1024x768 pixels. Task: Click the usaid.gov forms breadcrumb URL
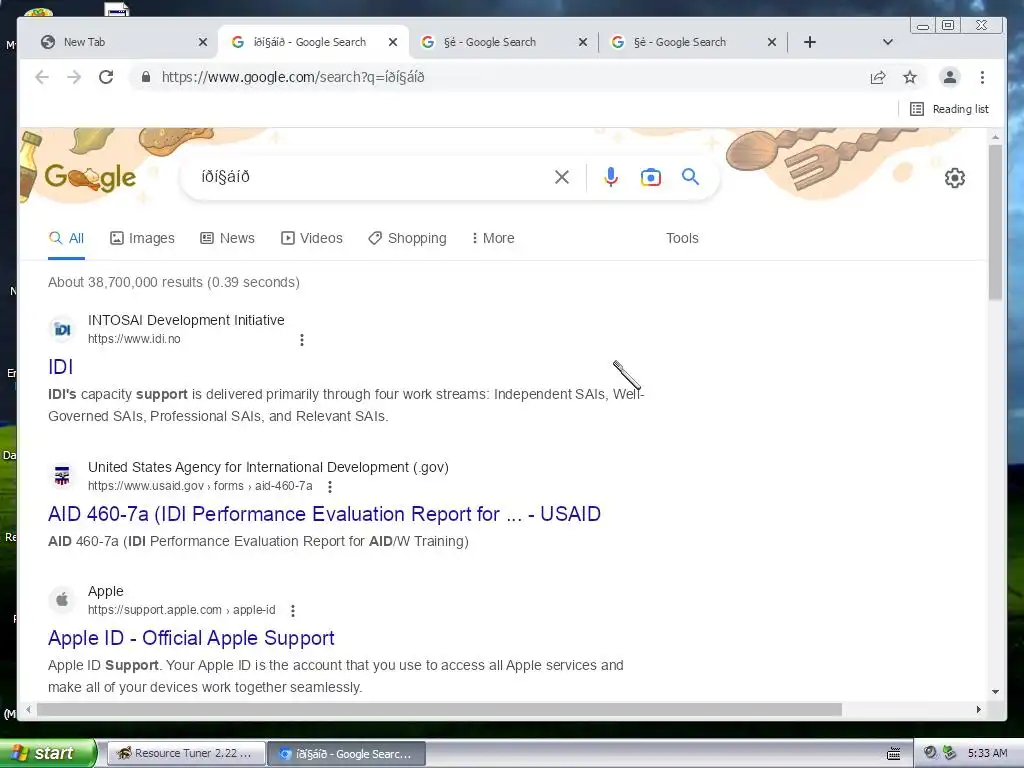[200, 486]
